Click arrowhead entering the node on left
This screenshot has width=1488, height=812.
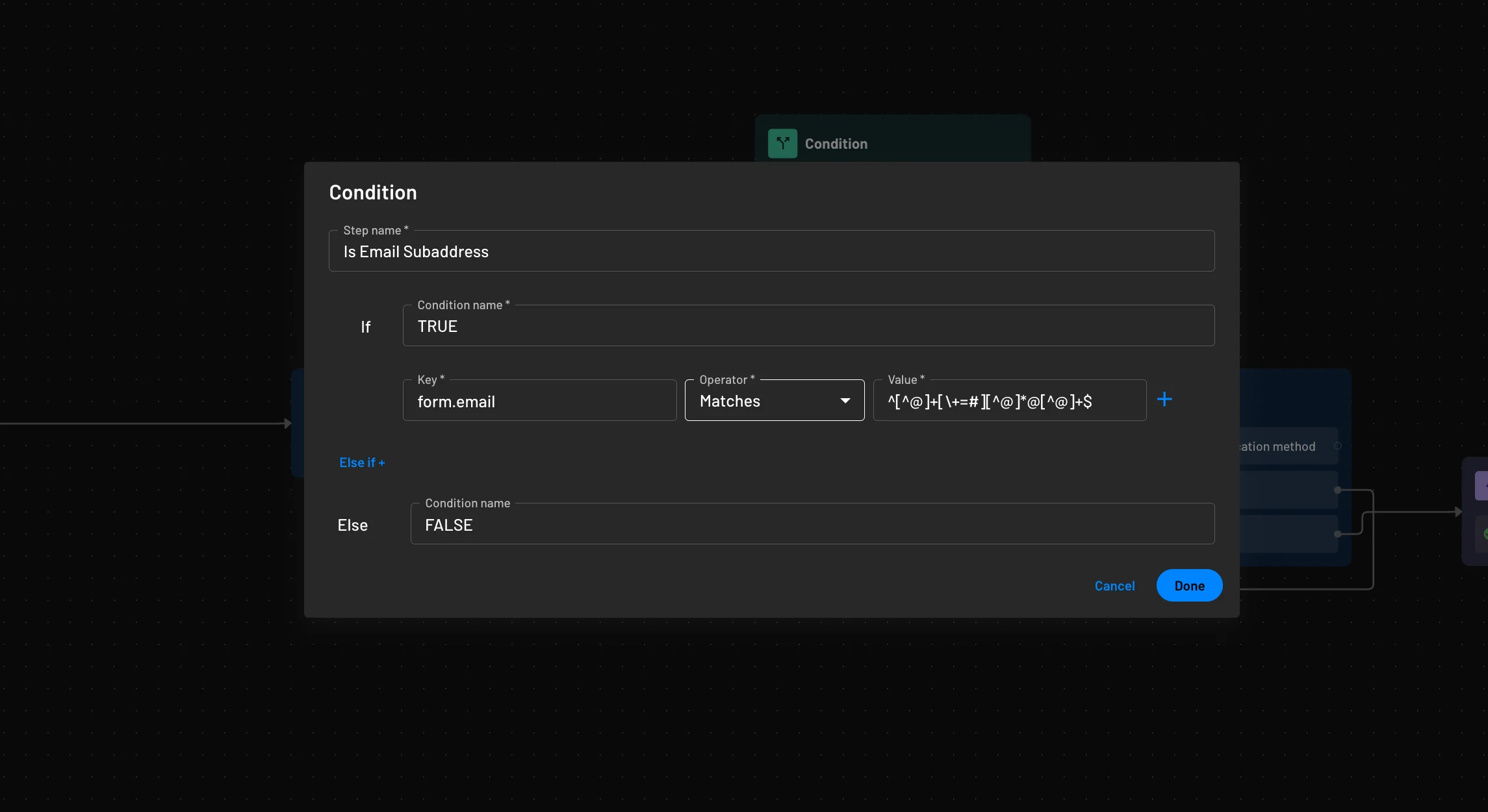coord(287,424)
